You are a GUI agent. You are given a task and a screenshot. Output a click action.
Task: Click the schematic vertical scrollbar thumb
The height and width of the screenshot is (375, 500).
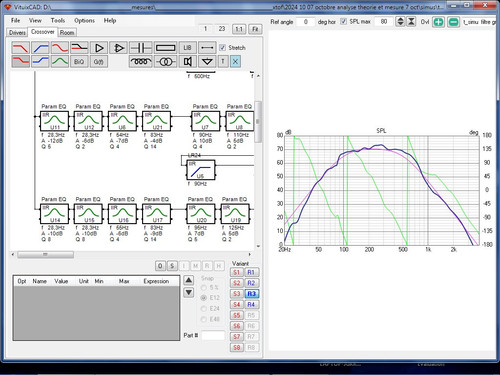[258, 121]
